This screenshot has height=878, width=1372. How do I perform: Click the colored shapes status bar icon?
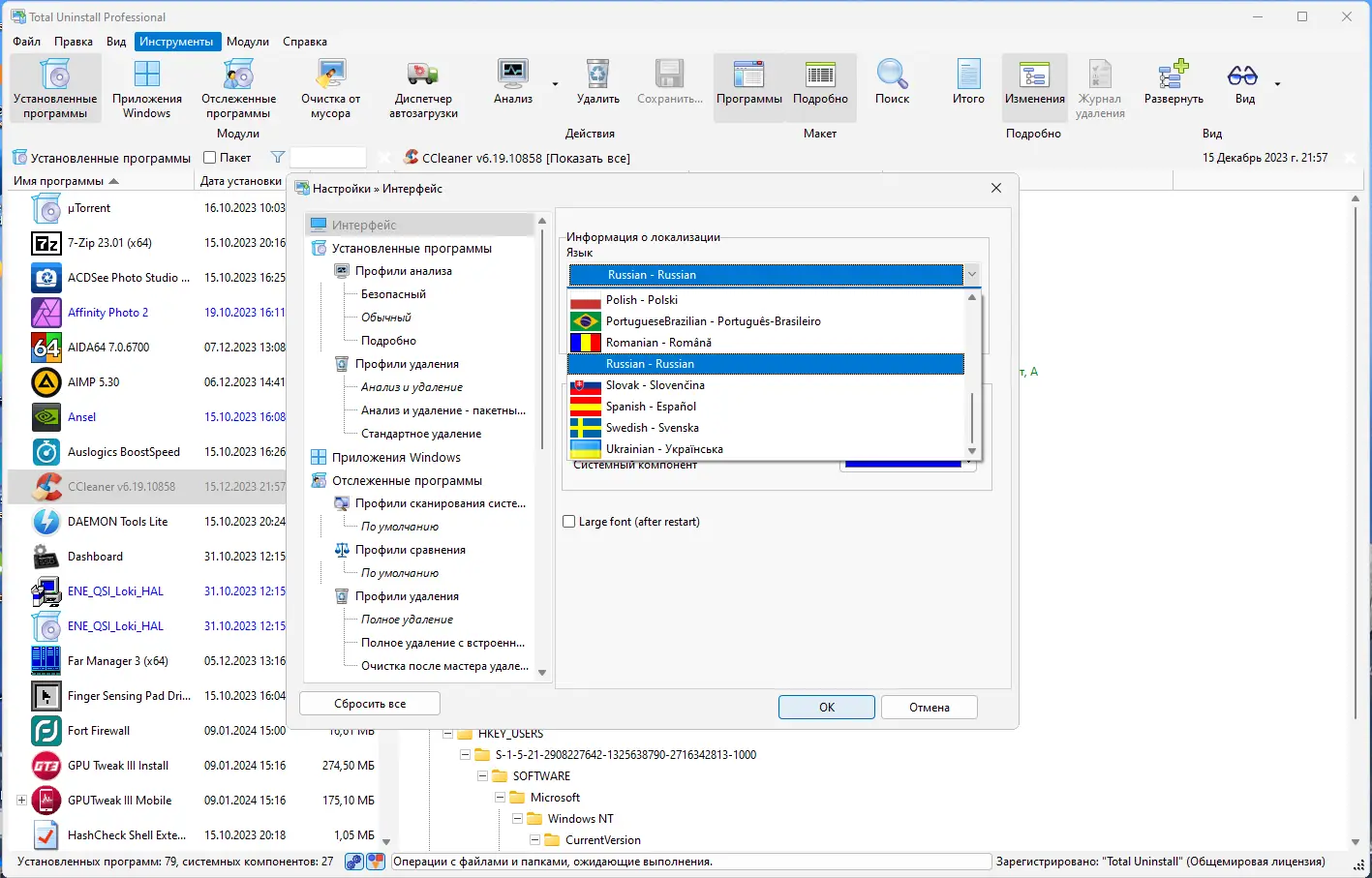[x=375, y=862]
